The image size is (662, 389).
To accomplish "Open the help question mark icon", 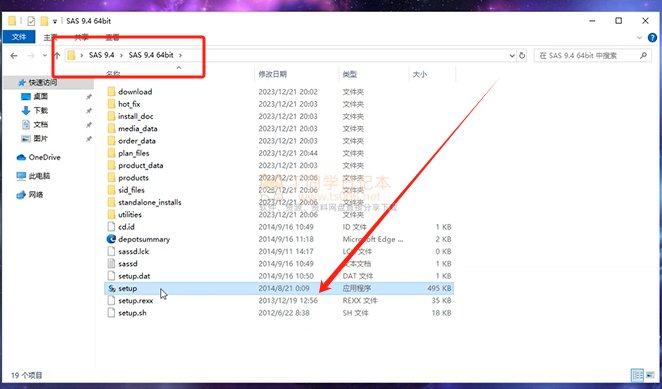I will 652,38.
